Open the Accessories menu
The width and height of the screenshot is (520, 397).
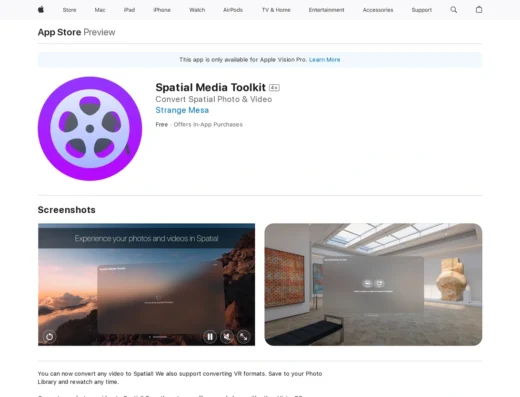(378, 10)
